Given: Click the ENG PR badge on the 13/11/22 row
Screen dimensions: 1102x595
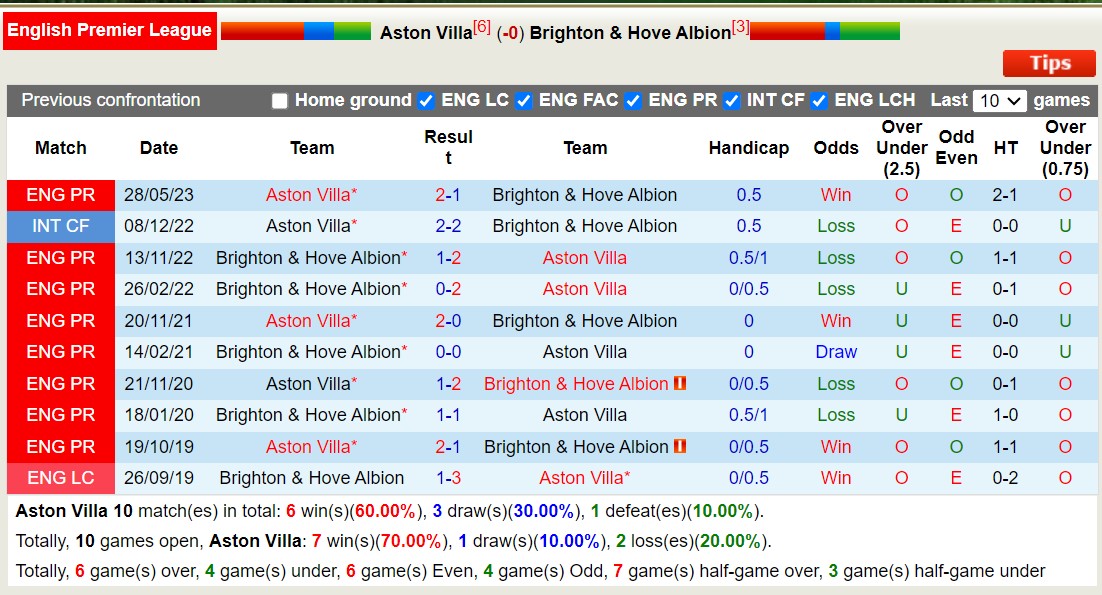Looking at the screenshot, I should [x=60, y=257].
